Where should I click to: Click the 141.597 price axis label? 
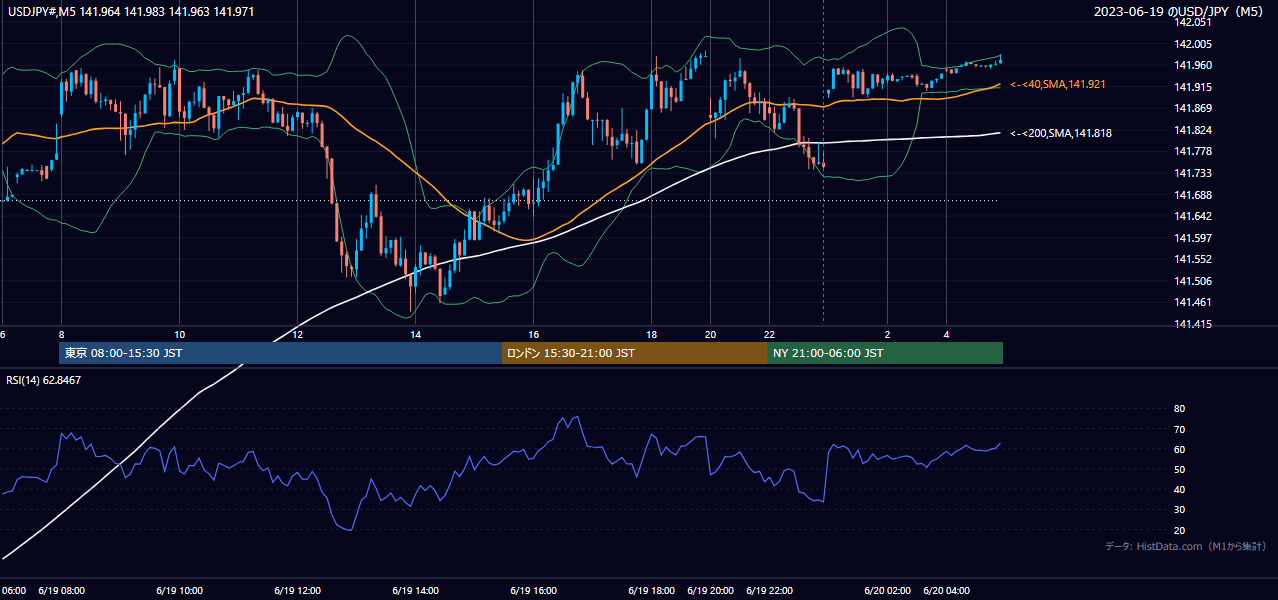1194,238
